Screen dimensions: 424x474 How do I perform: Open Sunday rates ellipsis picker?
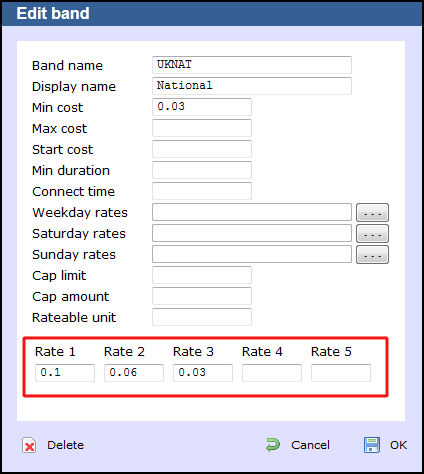pos(372,255)
